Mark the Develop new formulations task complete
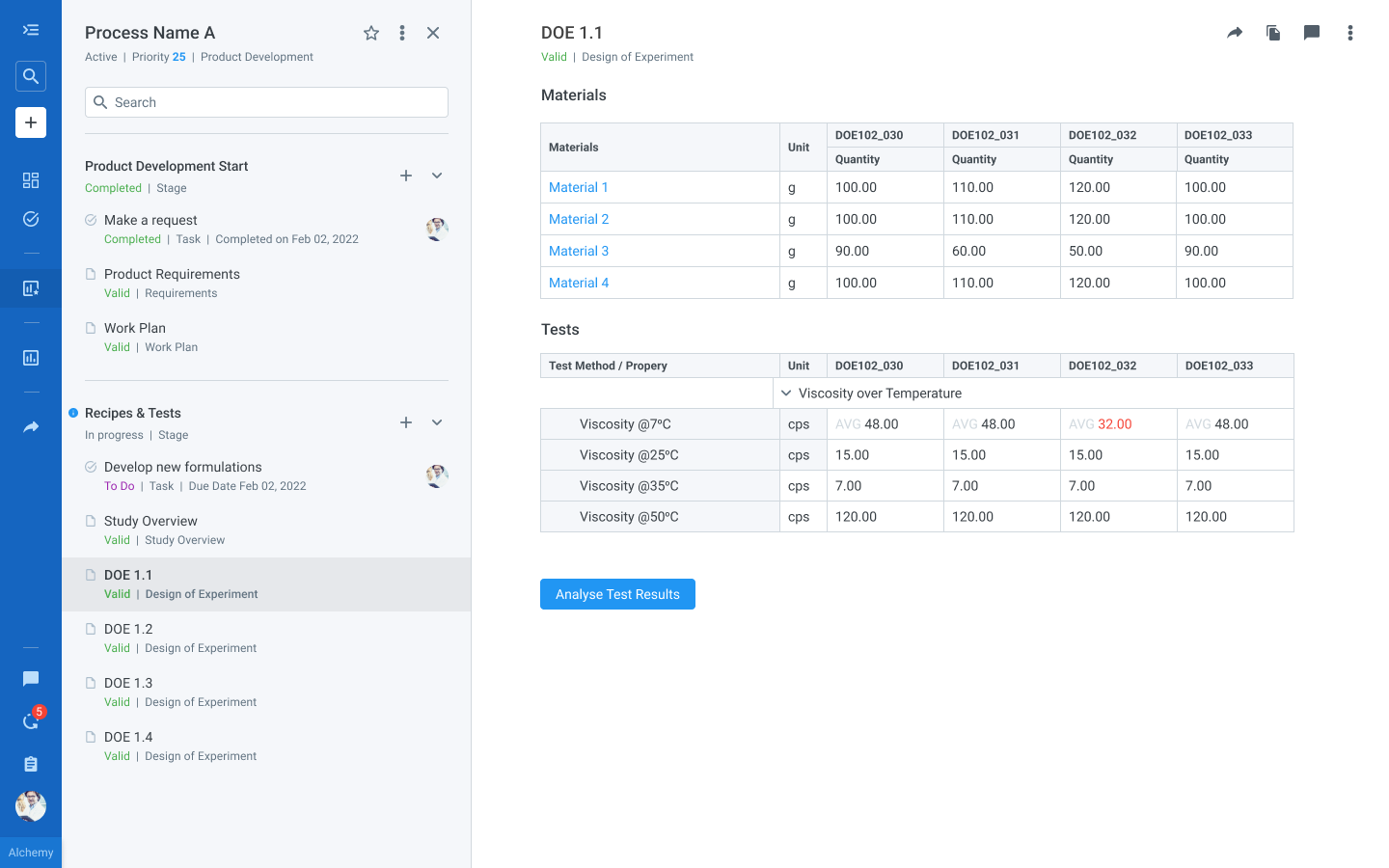1389x868 pixels. click(x=90, y=466)
